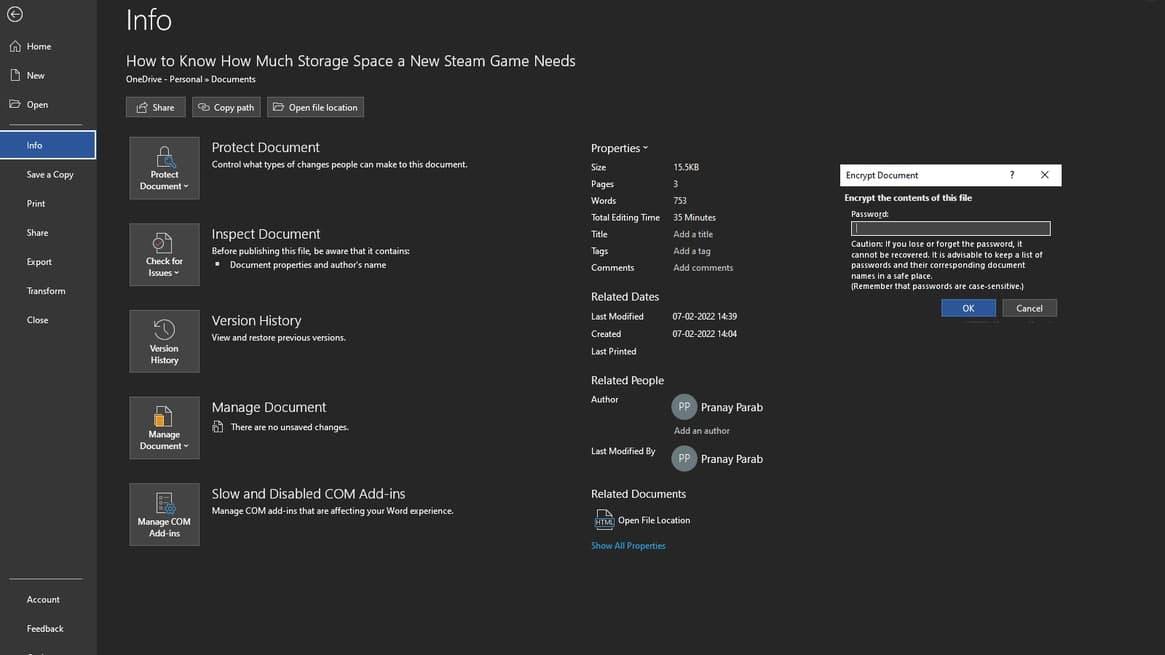Click the Open folder icon
This screenshot has height=655, width=1165.
click(15, 104)
